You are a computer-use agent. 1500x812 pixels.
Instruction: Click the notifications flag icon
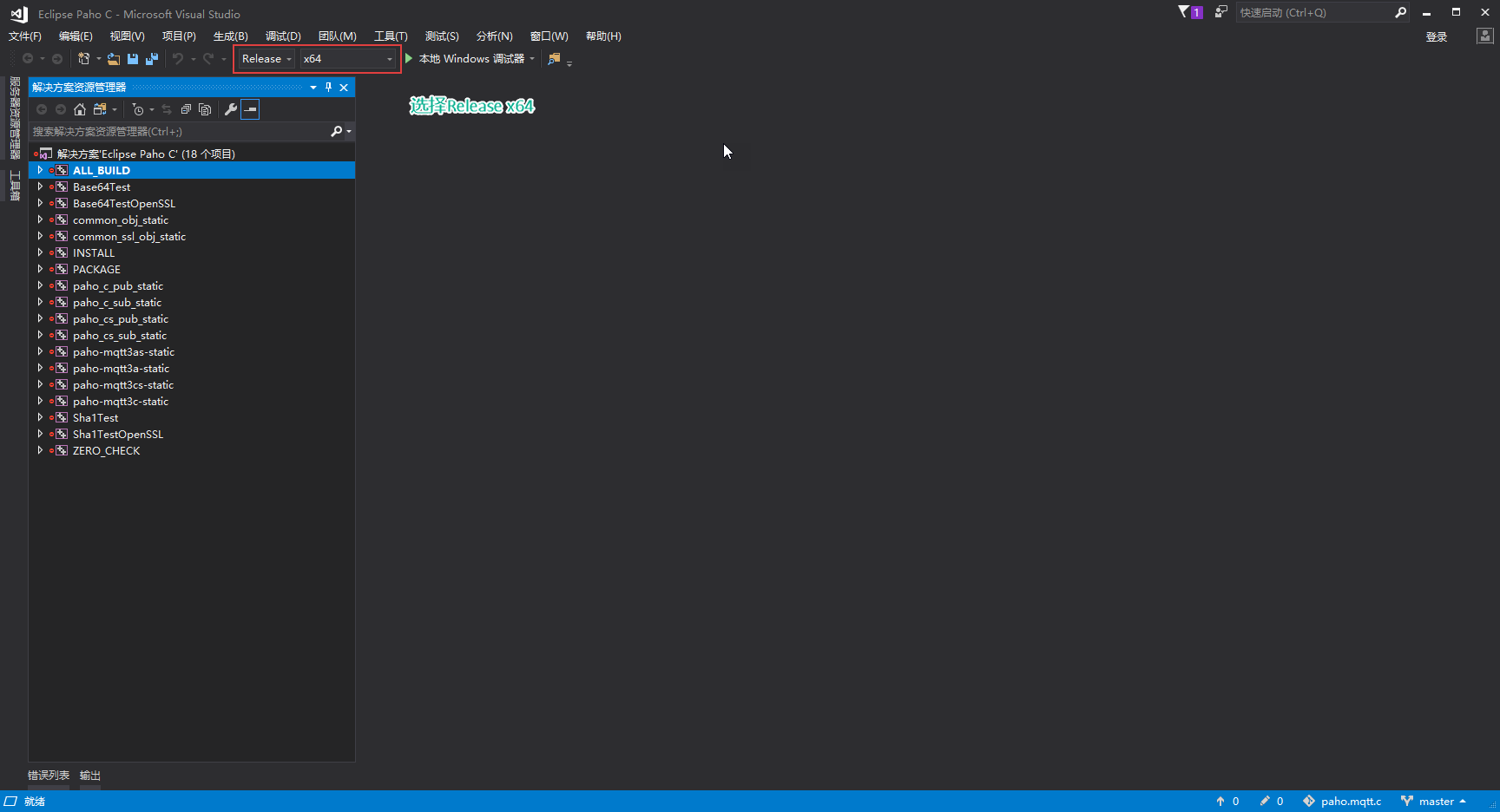pos(1184,12)
